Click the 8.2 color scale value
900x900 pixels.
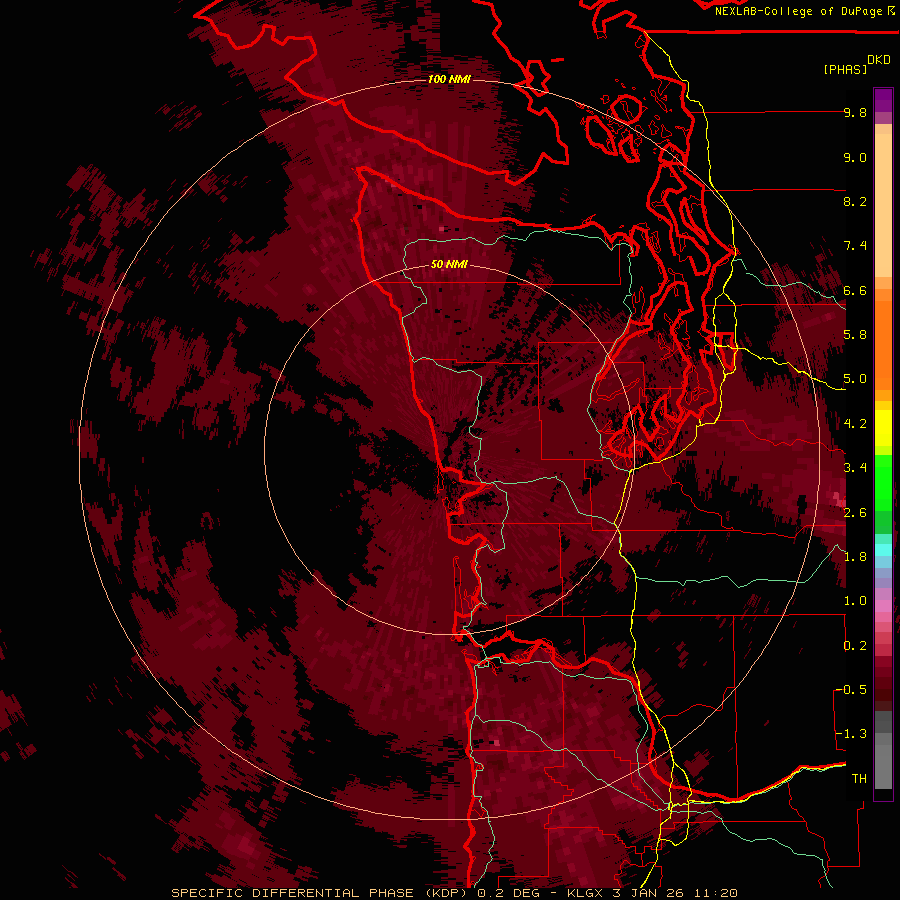pyautogui.click(x=855, y=201)
